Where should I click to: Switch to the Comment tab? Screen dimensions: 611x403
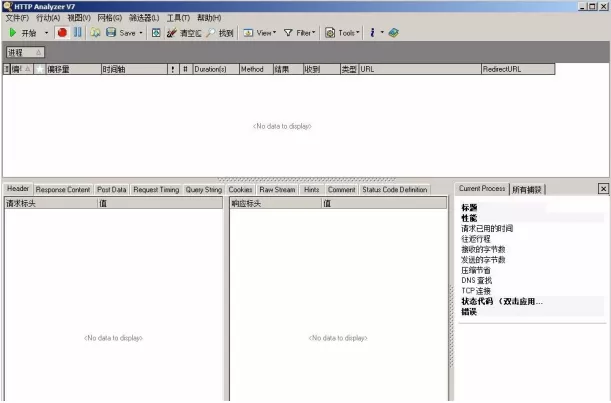click(x=341, y=190)
